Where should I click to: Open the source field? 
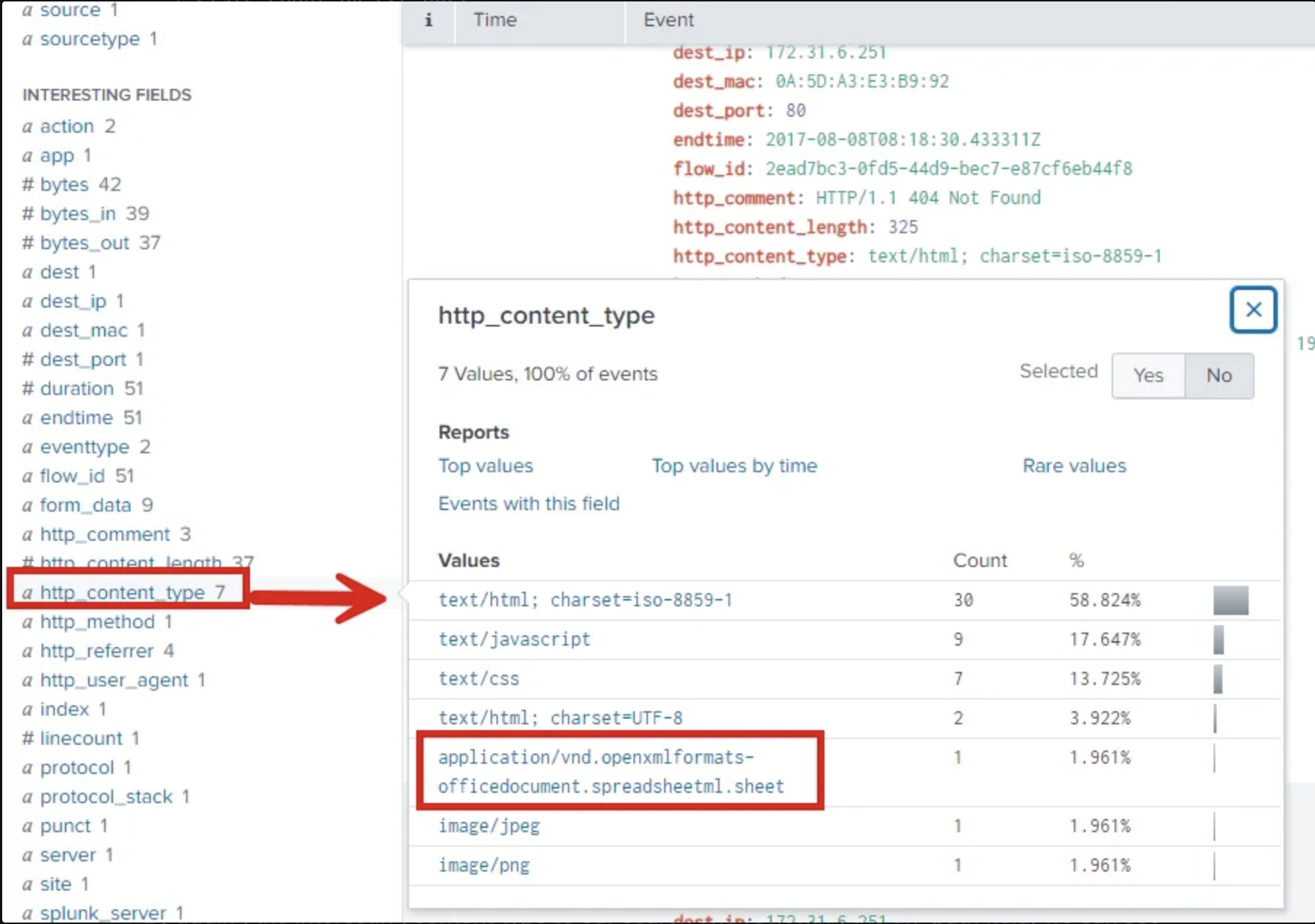pos(70,10)
